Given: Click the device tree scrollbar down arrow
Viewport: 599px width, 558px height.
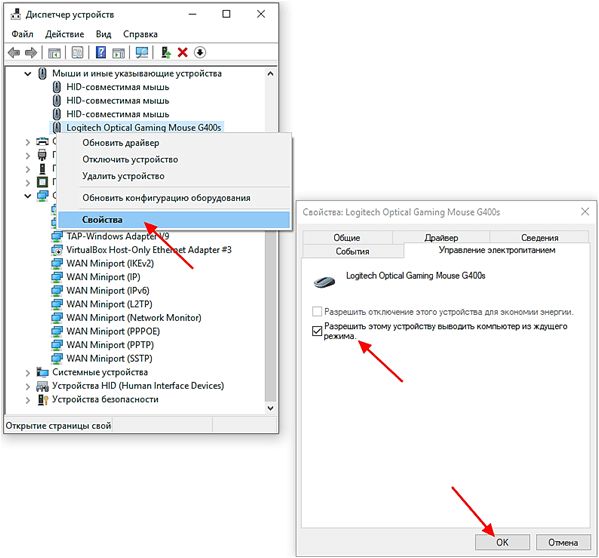Looking at the screenshot, I should (x=270, y=408).
